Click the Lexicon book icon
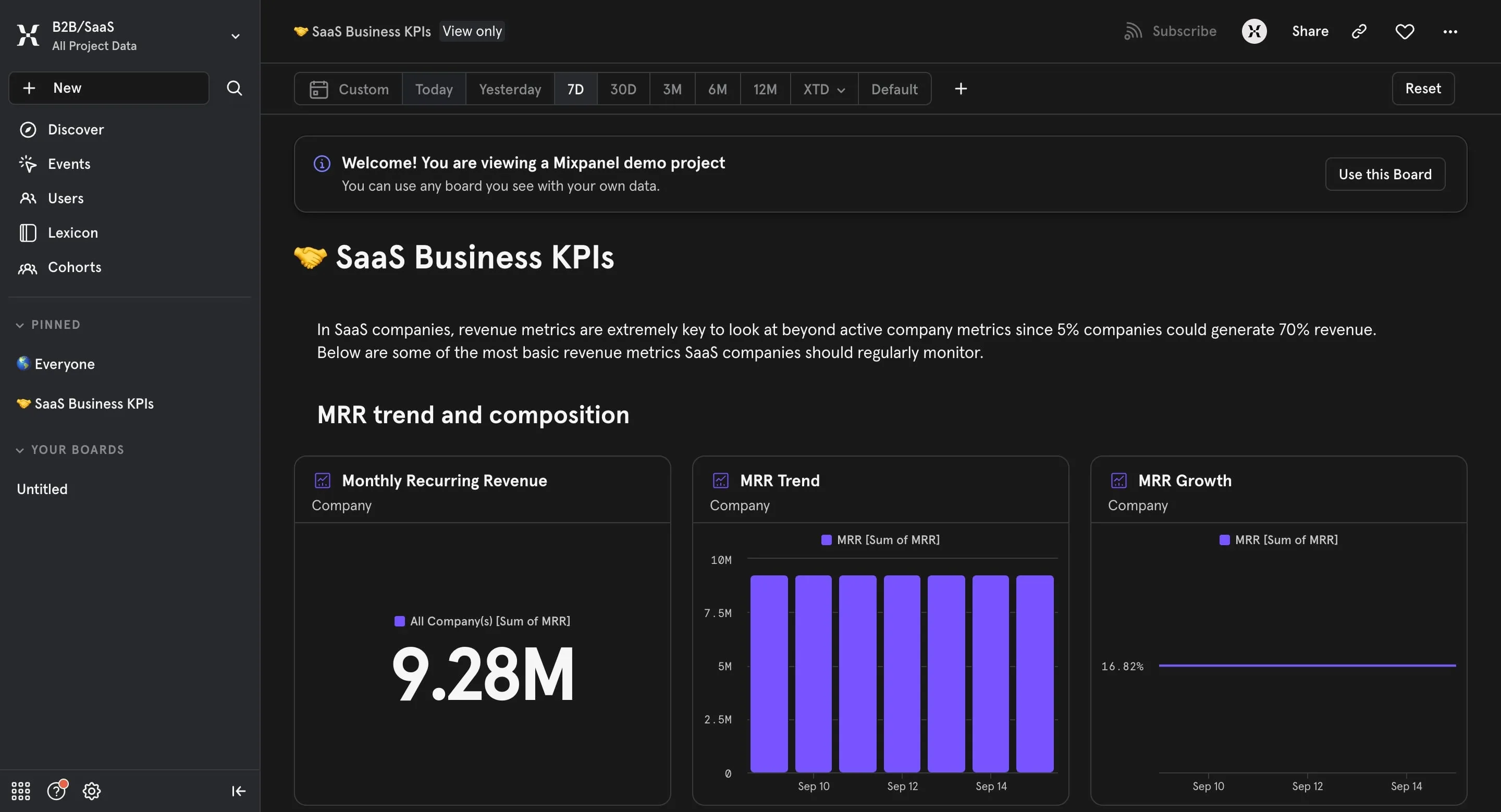Viewport: 1501px width, 812px height. (28, 232)
